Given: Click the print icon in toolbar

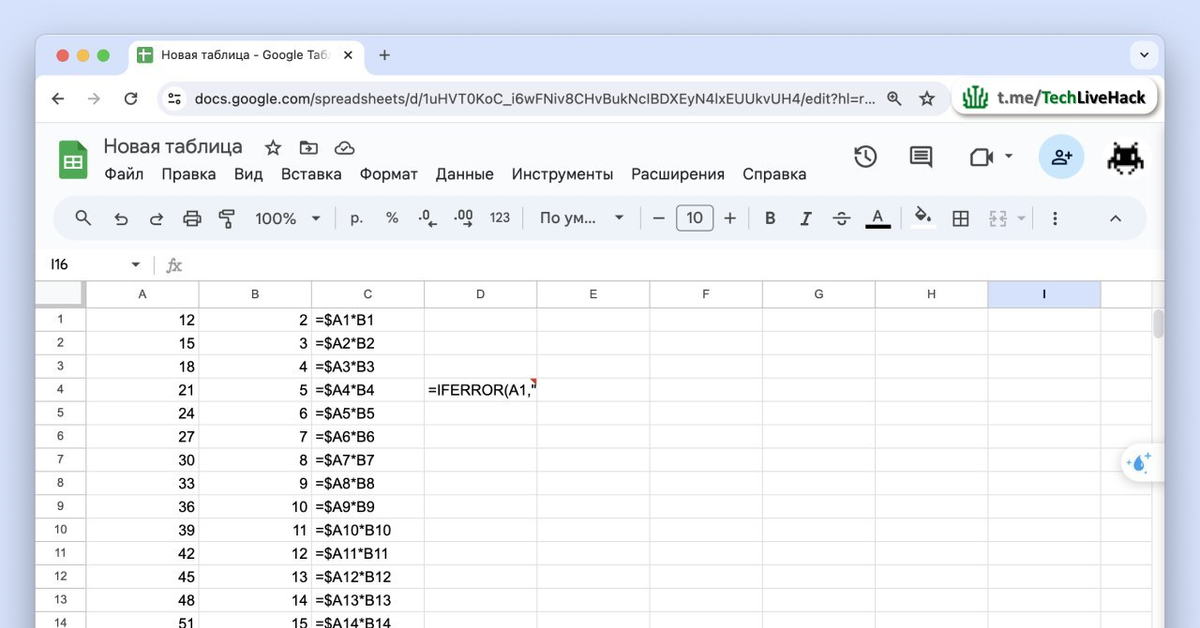Looking at the screenshot, I should (192, 218).
